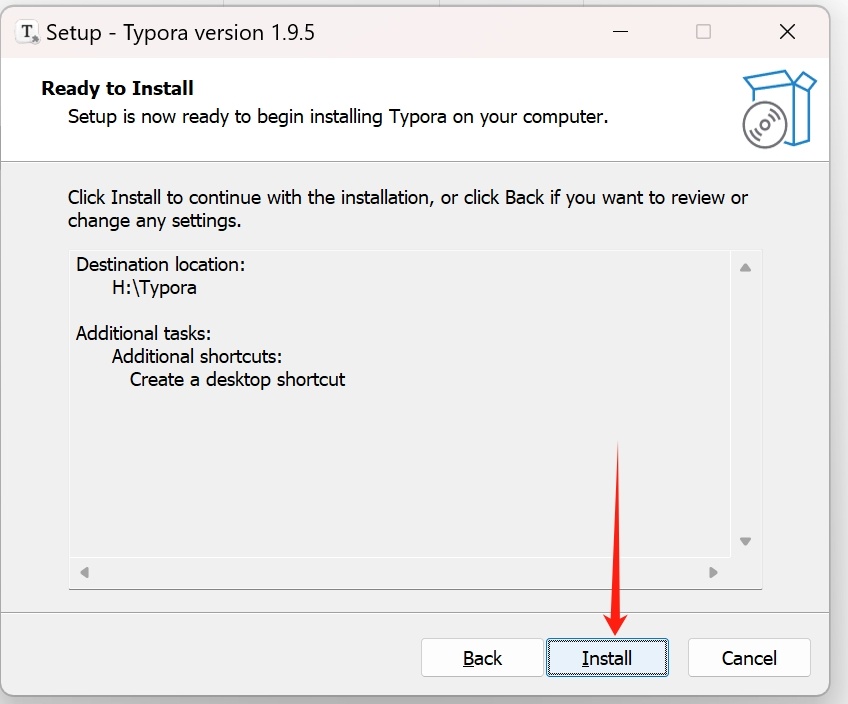Click the installer package graphic in the header
The width and height of the screenshot is (848, 704).
pos(779,108)
